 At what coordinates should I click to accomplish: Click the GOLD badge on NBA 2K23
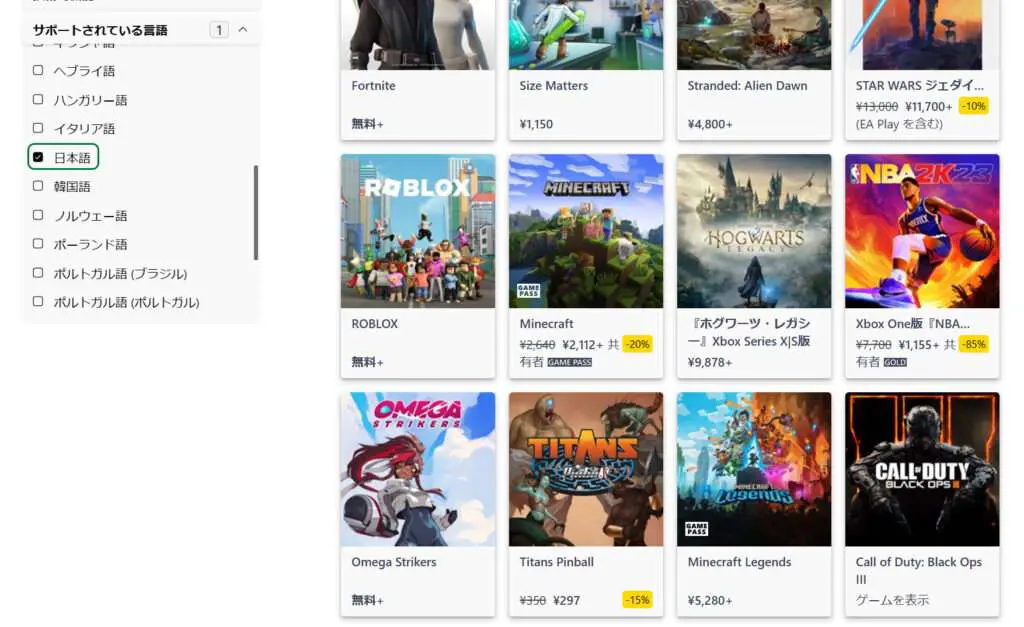click(x=895, y=362)
